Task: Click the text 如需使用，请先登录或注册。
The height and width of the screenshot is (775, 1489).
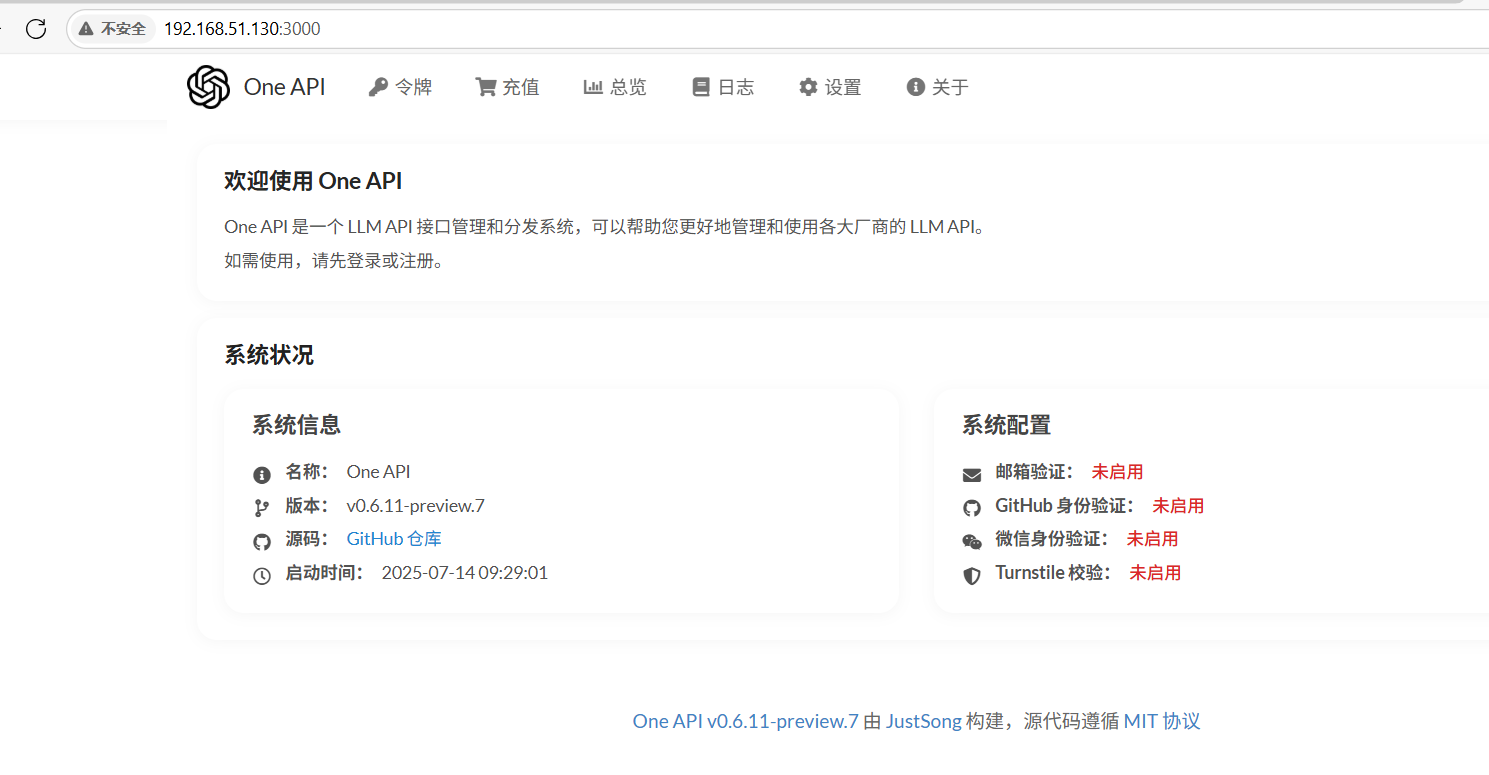Action: point(334,261)
